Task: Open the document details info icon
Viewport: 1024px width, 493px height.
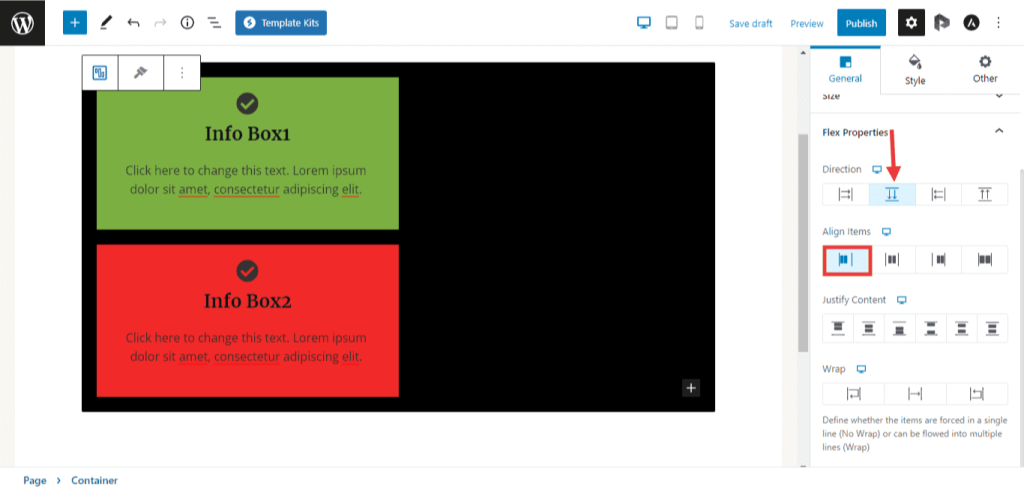Action: tap(187, 23)
